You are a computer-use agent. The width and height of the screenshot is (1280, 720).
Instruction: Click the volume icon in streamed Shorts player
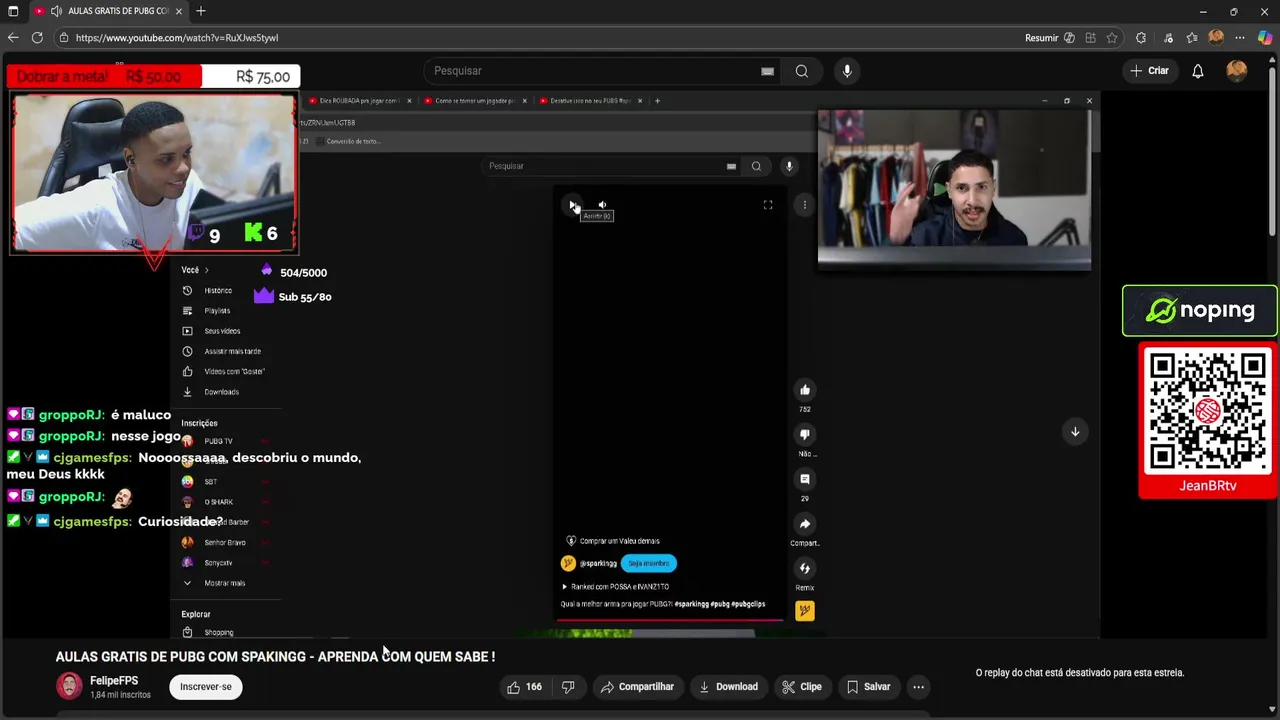point(602,205)
